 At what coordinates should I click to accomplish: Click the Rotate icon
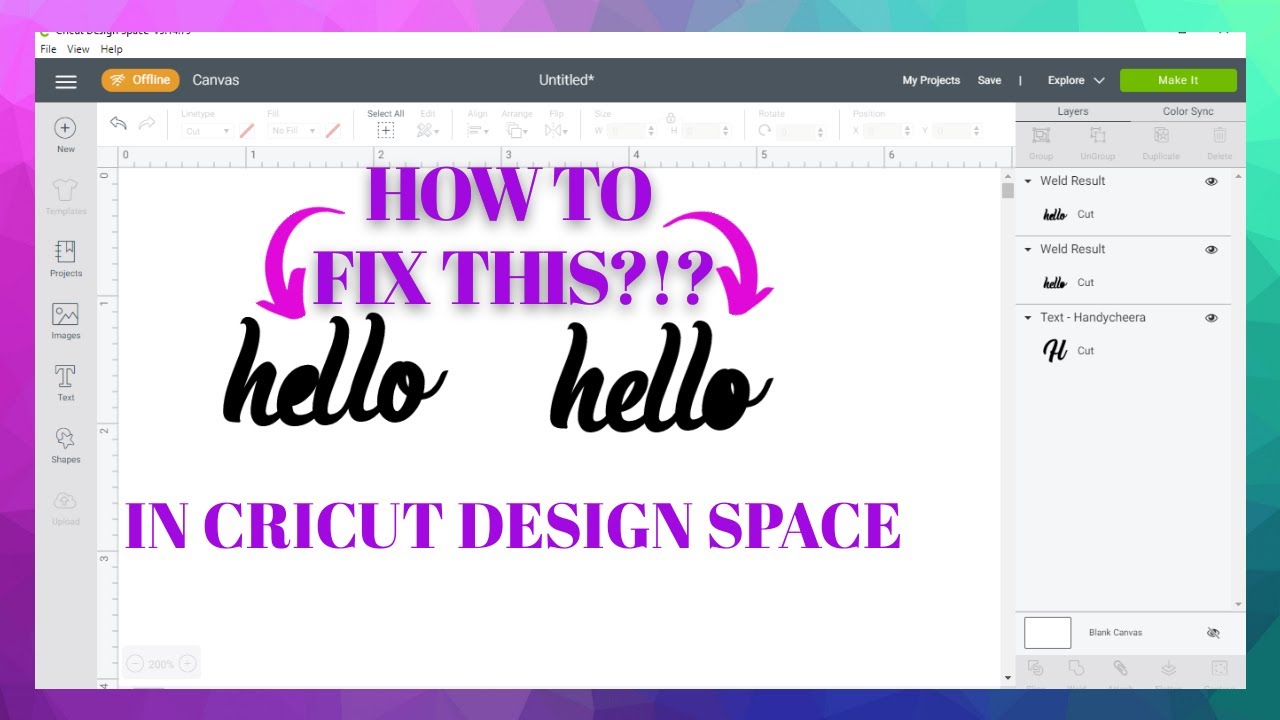click(x=765, y=131)
